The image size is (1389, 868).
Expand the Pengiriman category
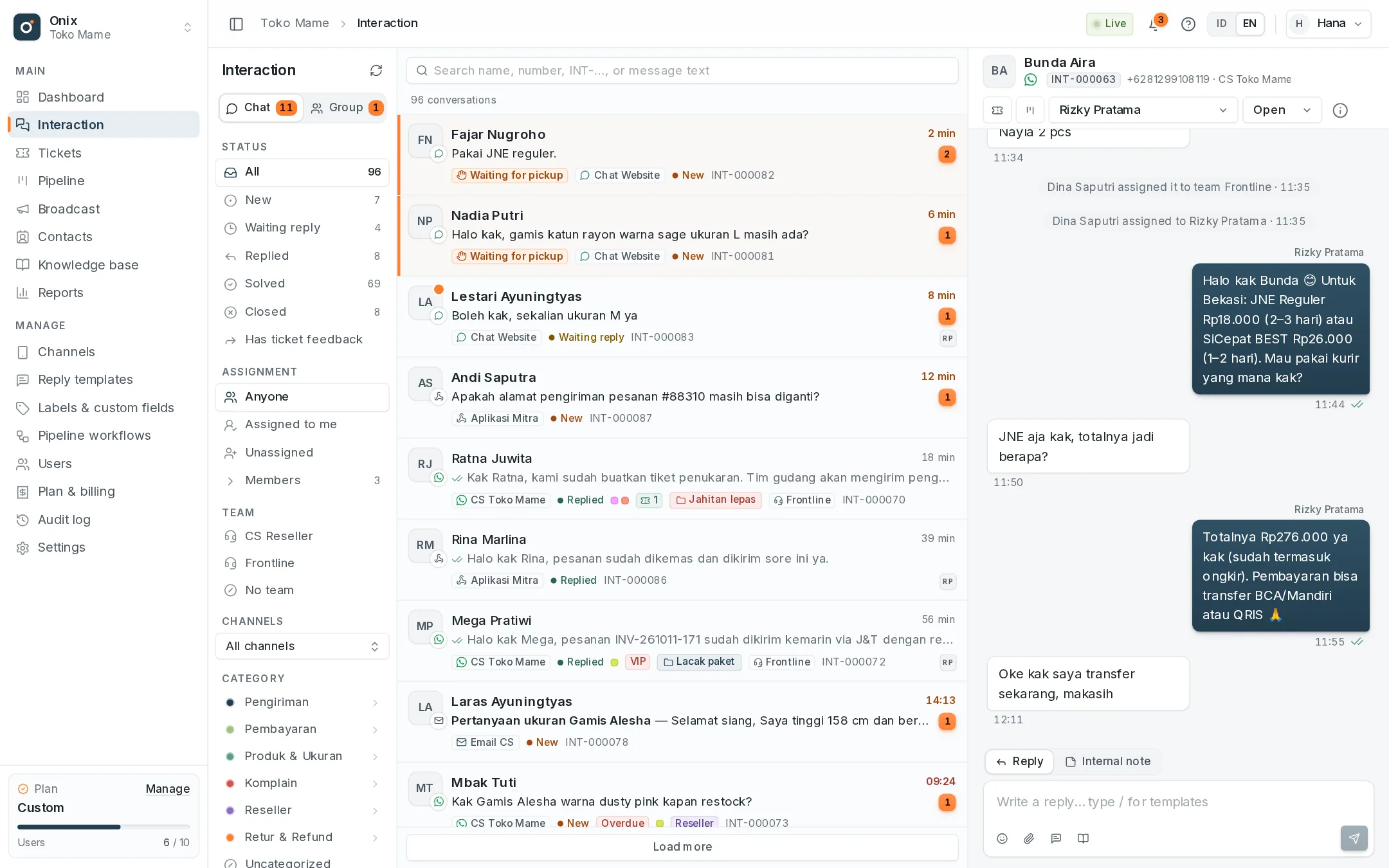coord(302,702)
